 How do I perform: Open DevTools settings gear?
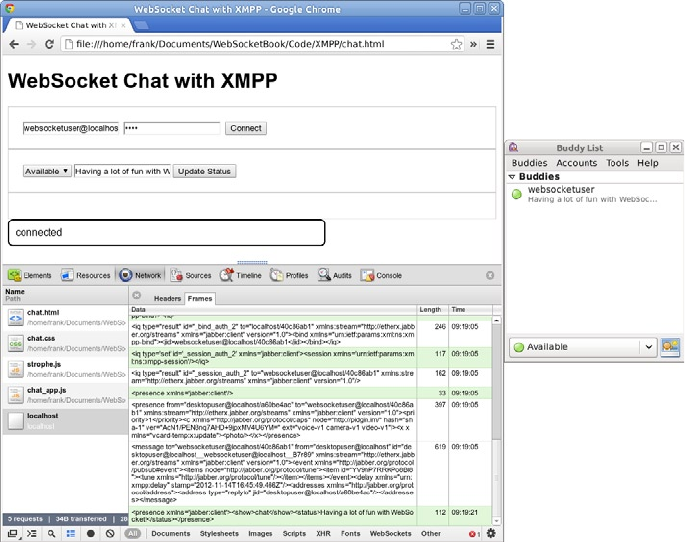[x=491, y=533]
